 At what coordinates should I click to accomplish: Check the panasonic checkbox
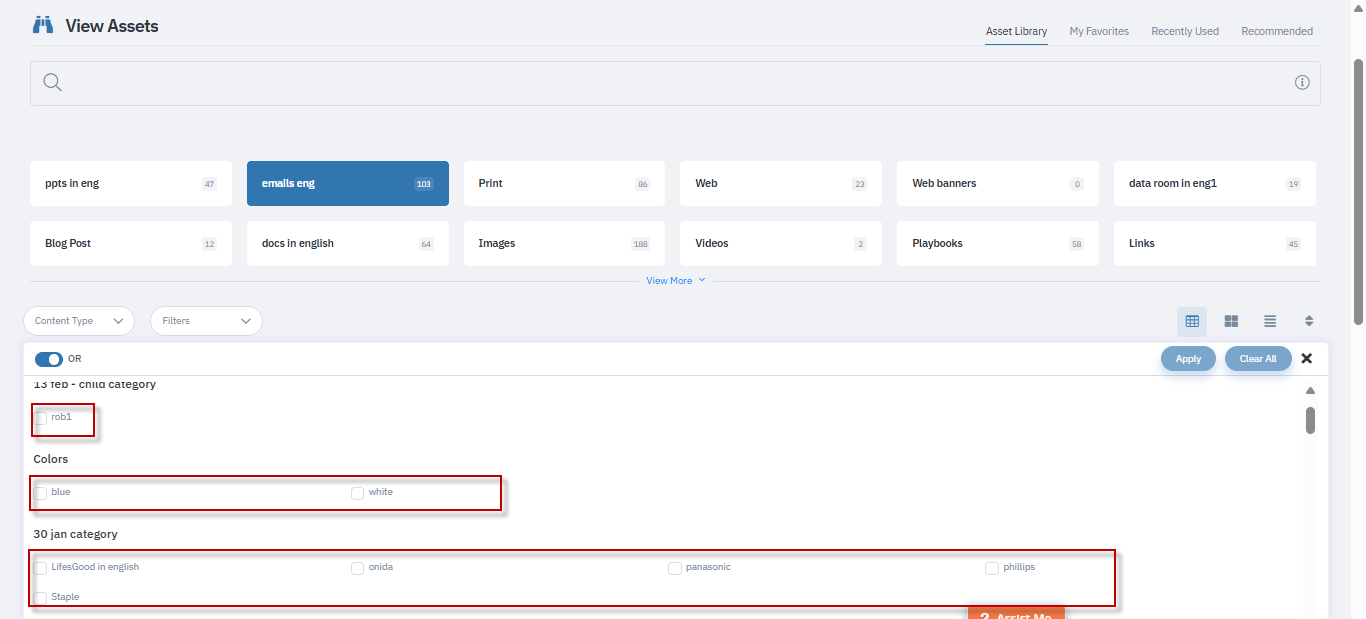[x=675, y=568]
